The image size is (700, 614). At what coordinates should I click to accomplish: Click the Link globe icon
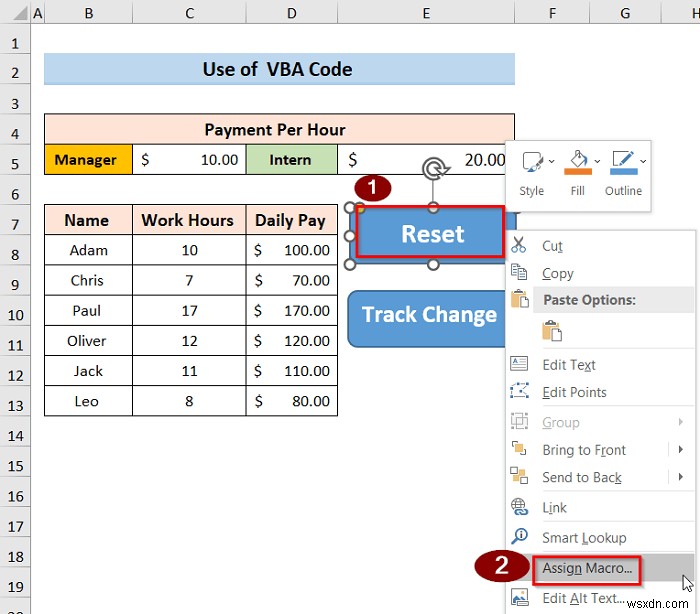click(x=519, y=507)
